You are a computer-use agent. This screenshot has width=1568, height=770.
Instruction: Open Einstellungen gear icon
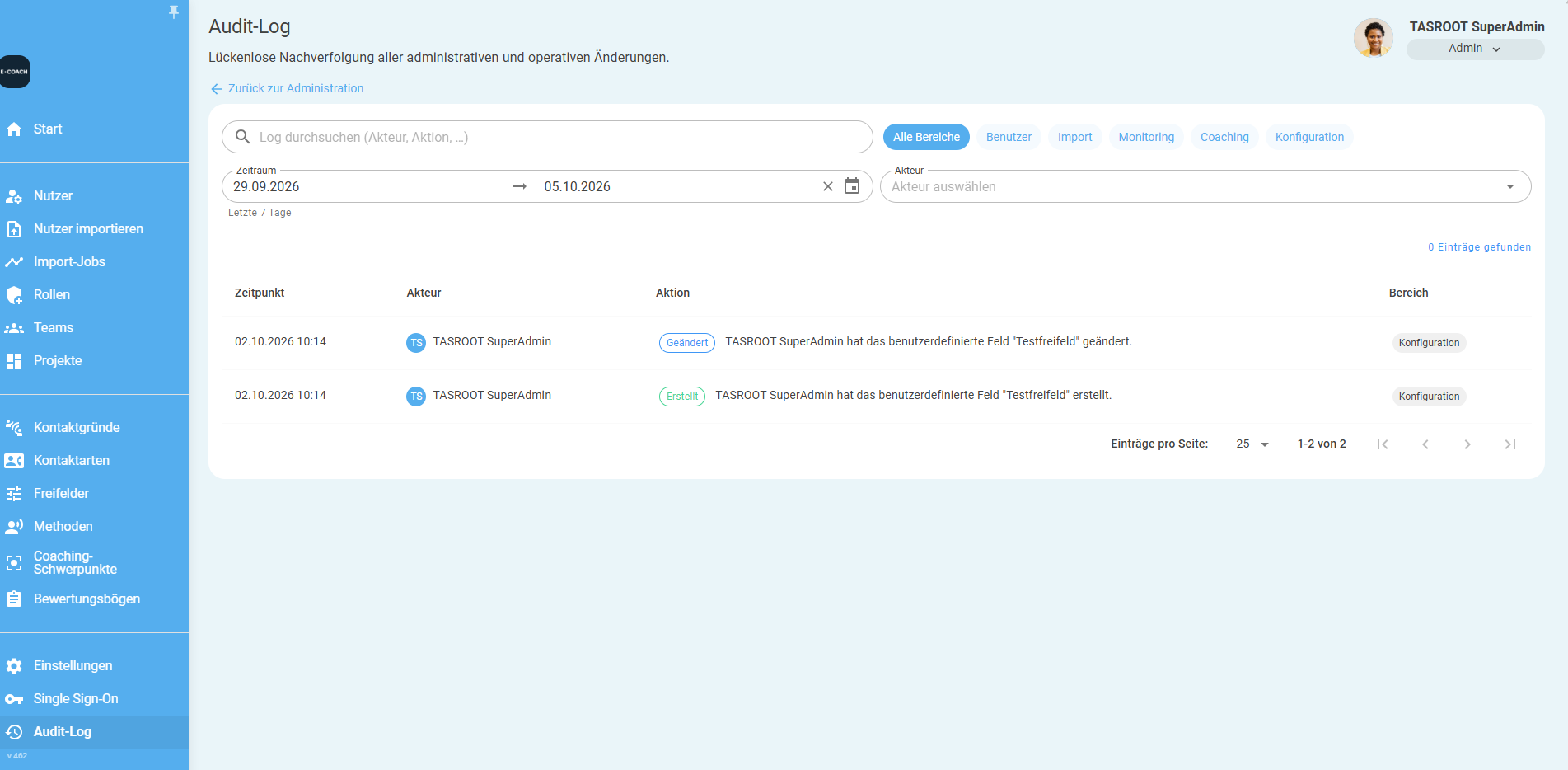[14, 666]
